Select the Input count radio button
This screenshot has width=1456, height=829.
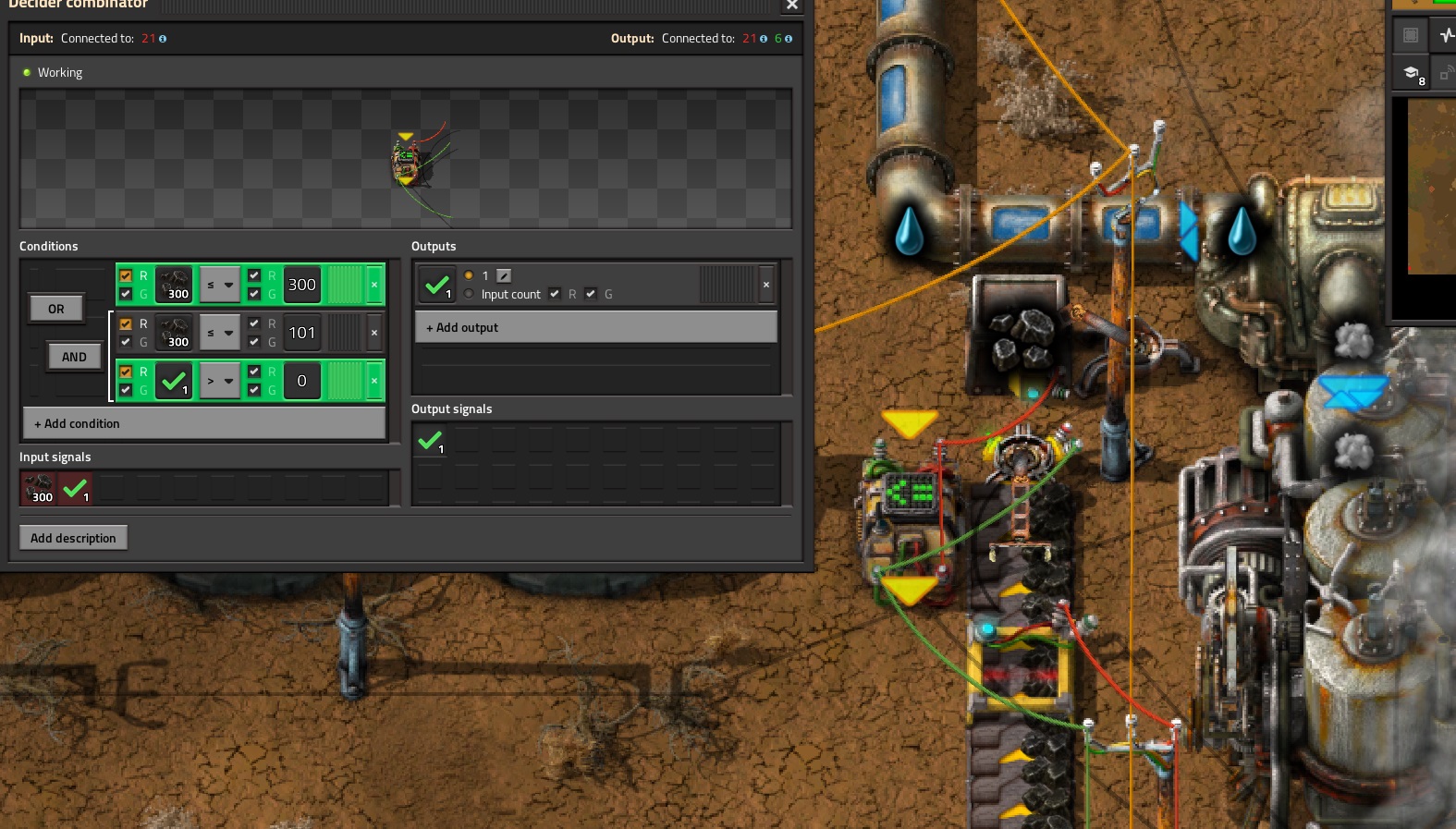click(x=469, y=294)
